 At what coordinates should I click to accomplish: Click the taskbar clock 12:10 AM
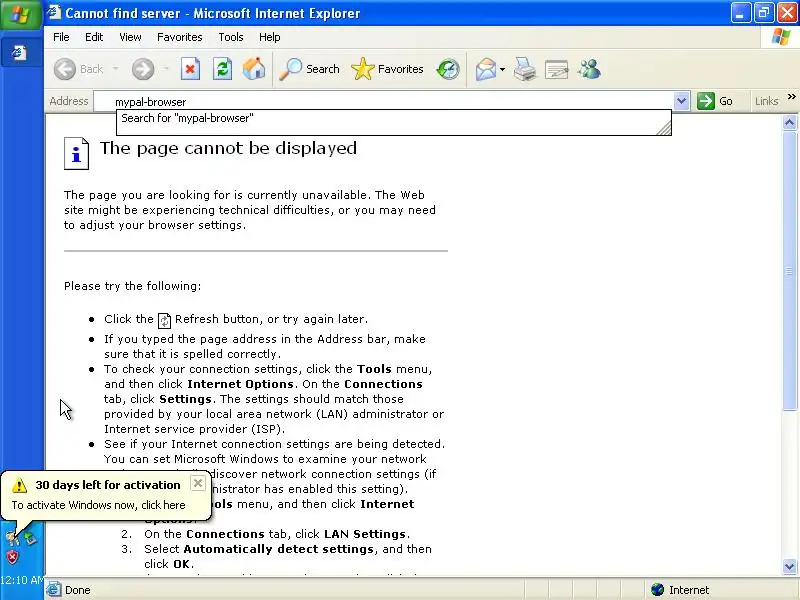[x=22, y=580]
